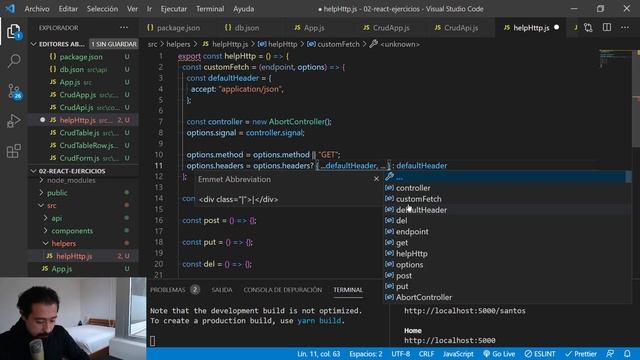The width and height of the screenshot is (640, 360).
Task: Open the Ayuda menu
Action: 243,9
